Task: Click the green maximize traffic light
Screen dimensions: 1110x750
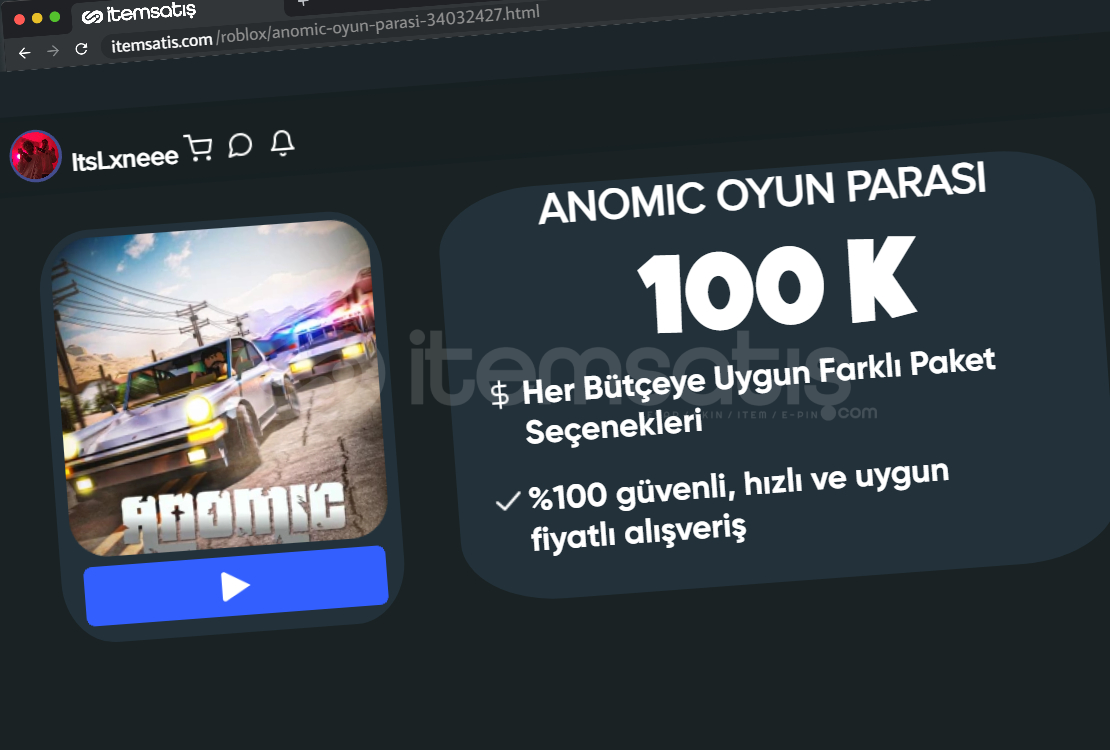Action: tap(53, 18)
